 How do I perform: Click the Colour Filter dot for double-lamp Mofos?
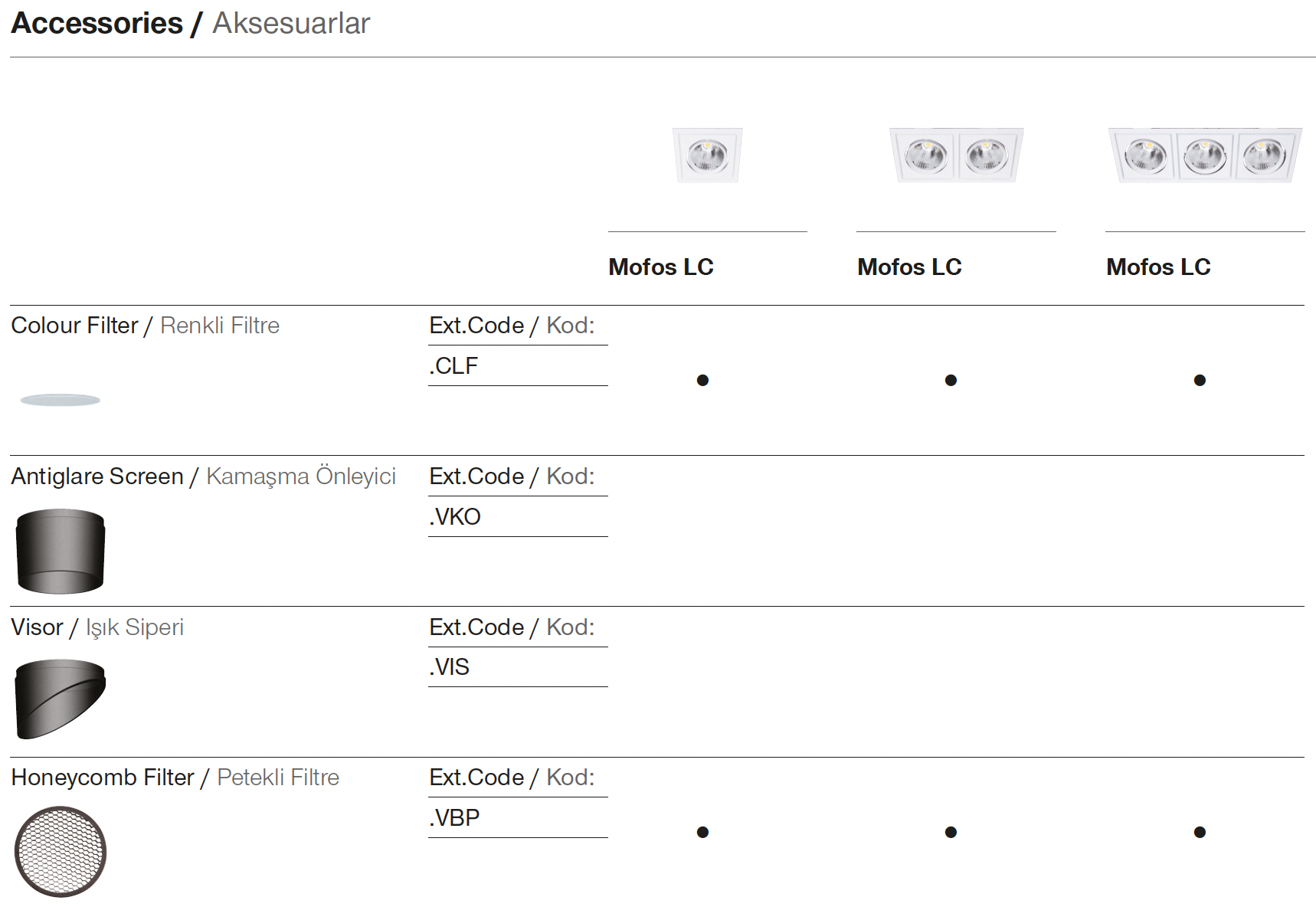click(951, 380)
